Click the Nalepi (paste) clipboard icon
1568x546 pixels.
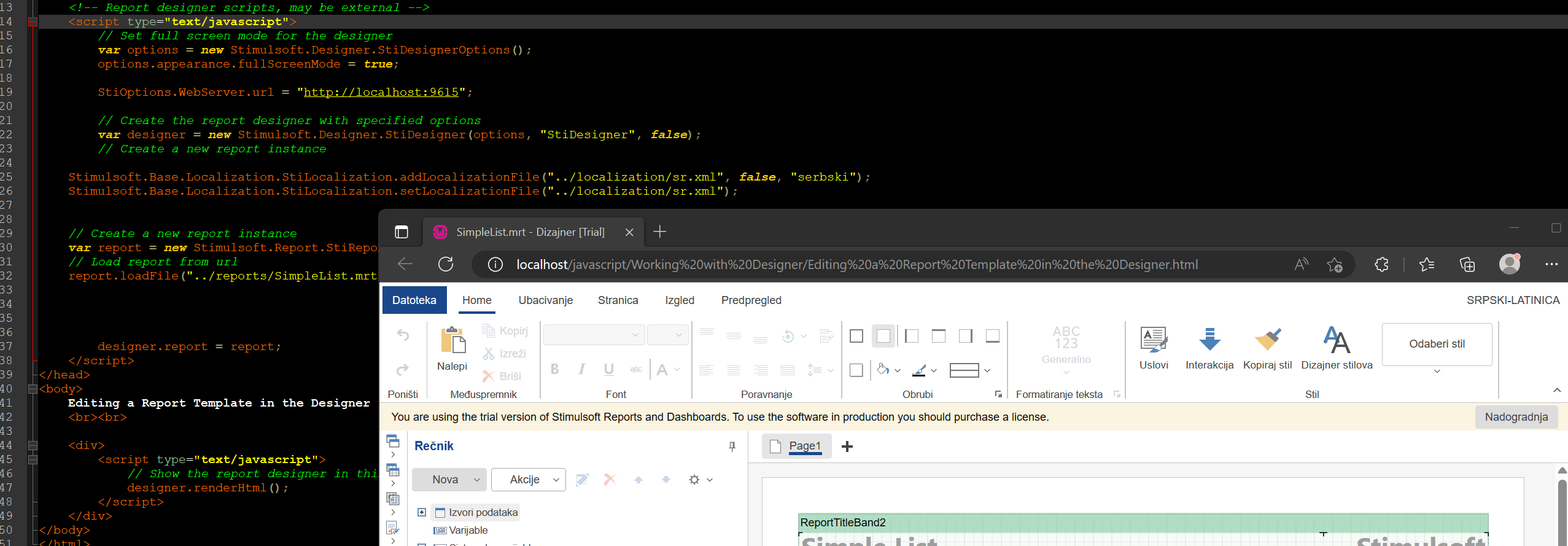click(x=452, y=340)
